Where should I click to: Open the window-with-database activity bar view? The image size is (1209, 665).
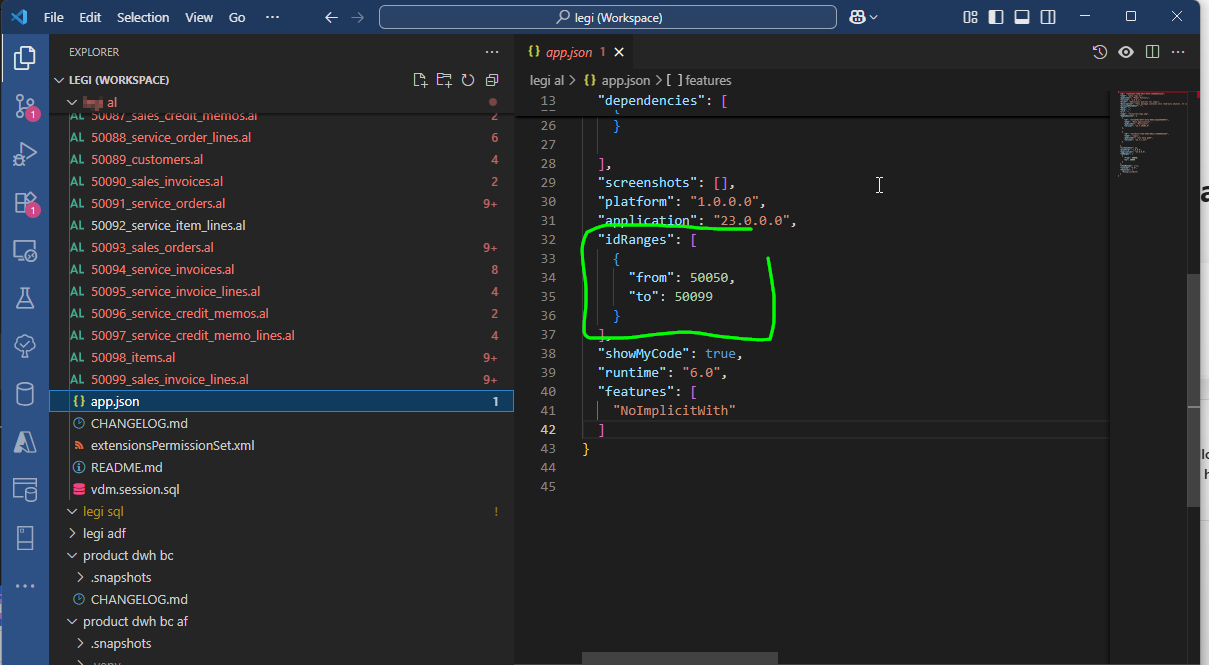click(x=25, y=490)
